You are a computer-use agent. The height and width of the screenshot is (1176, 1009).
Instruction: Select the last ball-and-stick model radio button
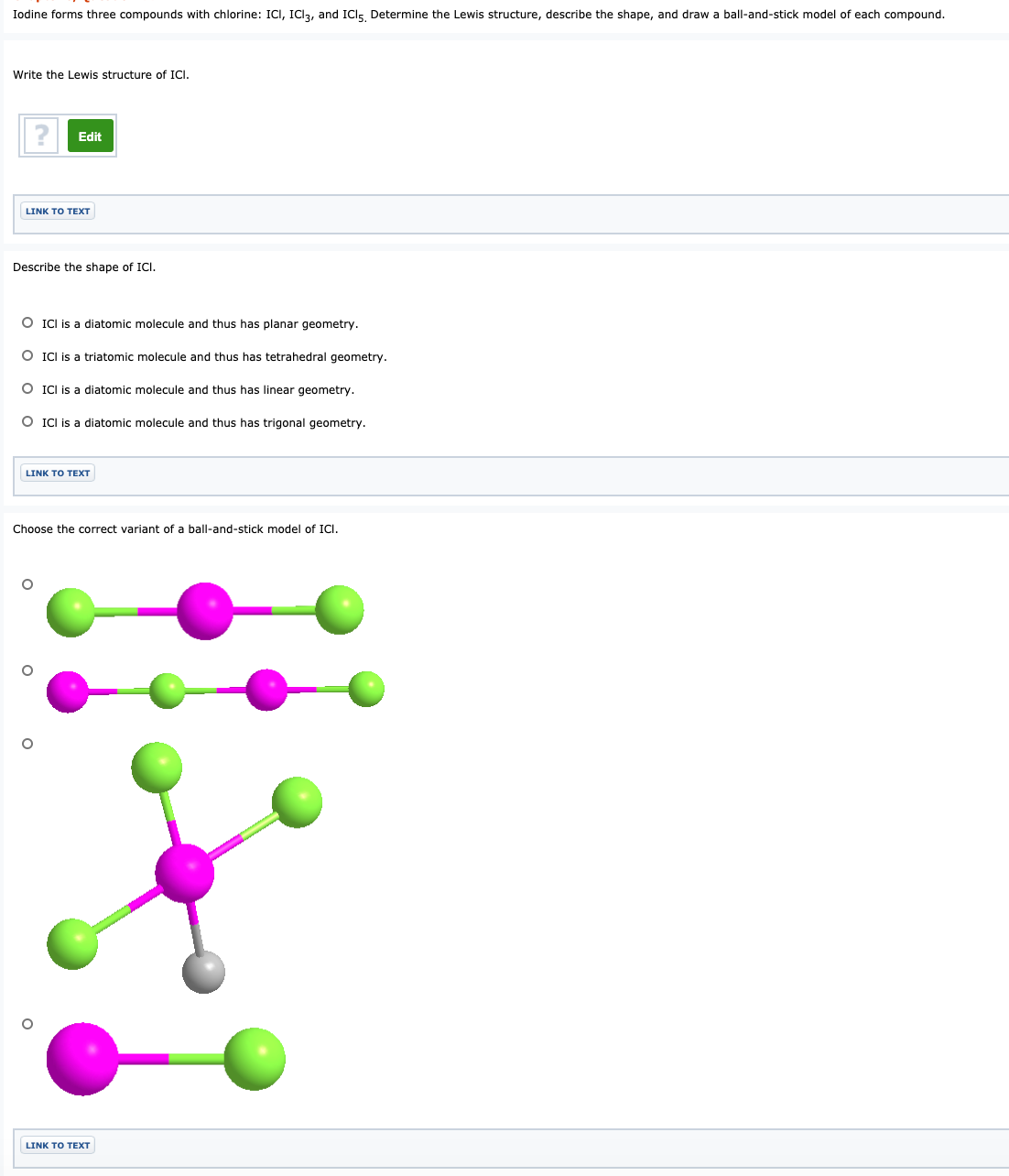27,1023
